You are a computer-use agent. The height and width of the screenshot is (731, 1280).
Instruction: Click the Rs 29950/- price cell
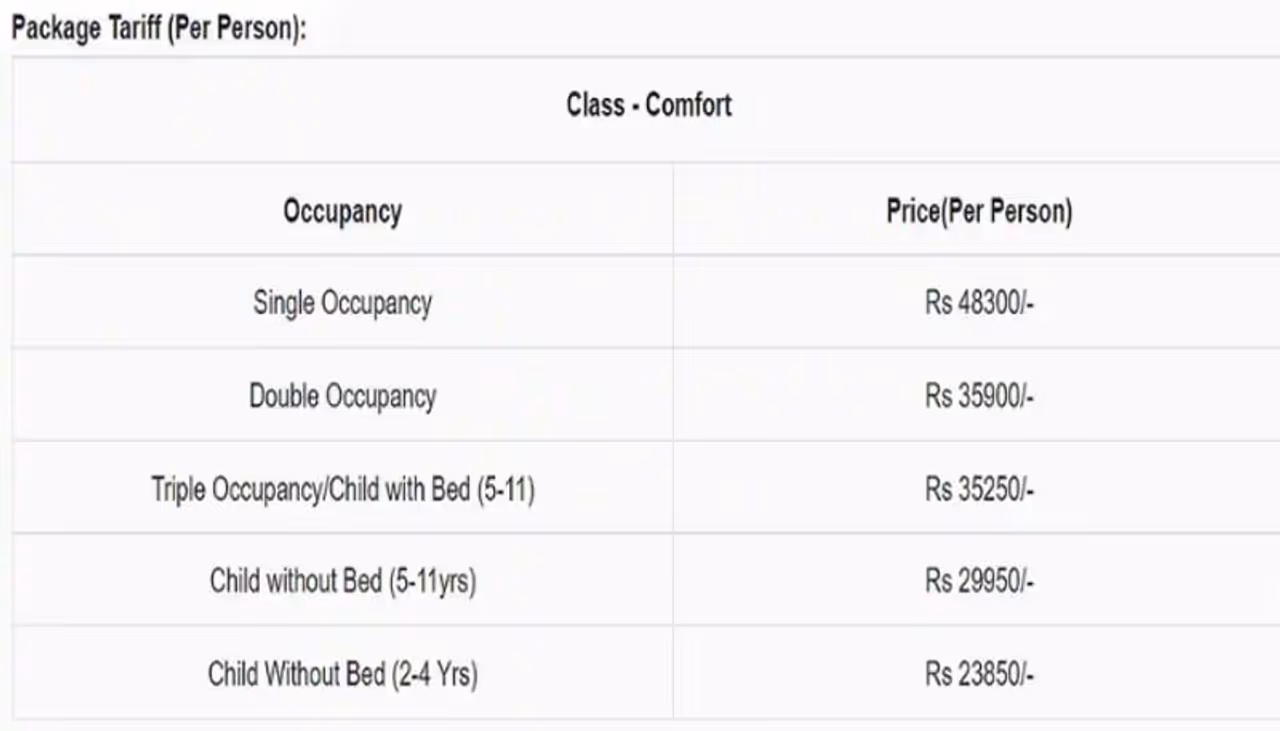[x=979, y=582]
